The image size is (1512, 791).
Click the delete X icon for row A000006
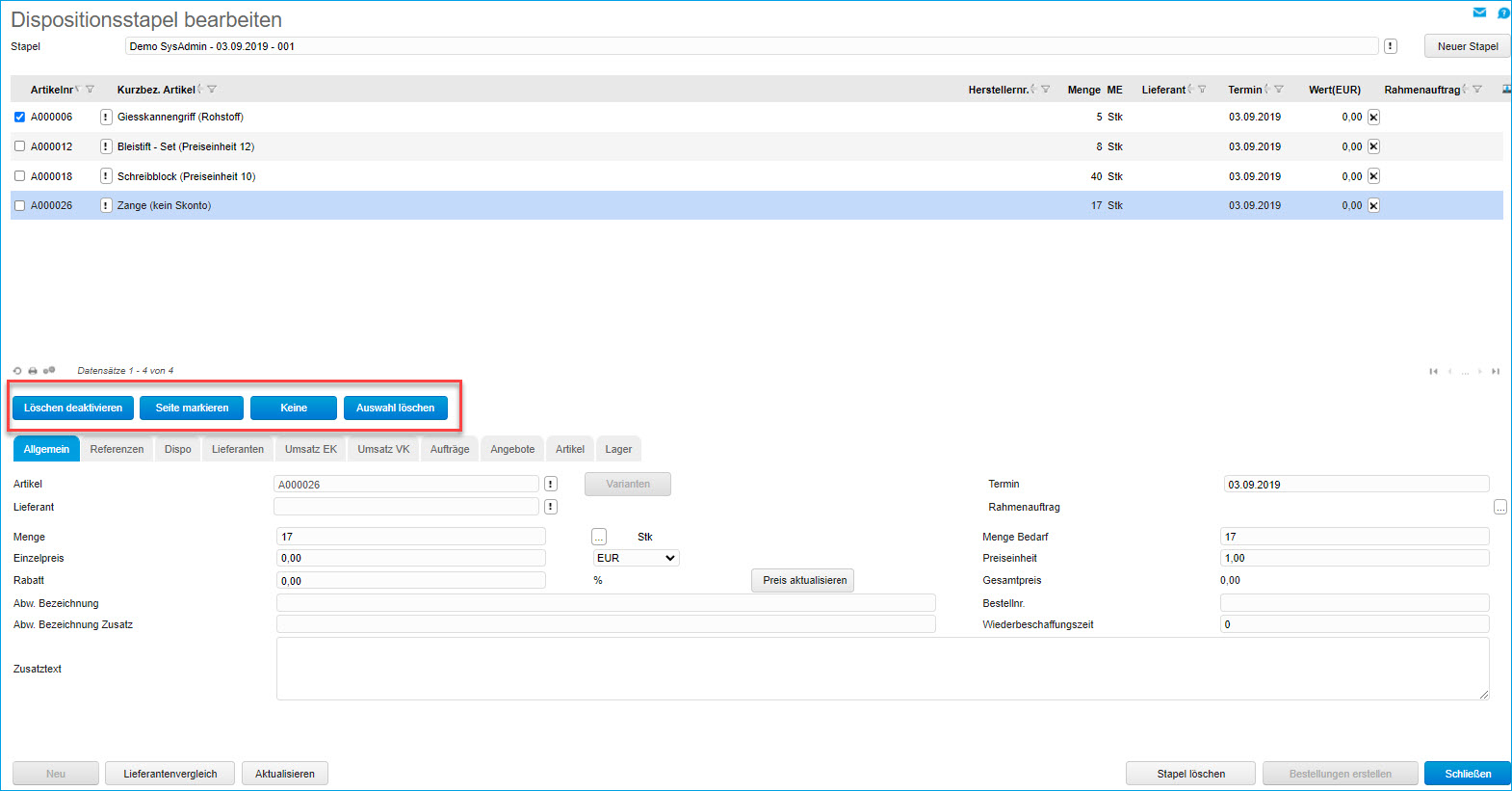click(x=1373, y=118)
